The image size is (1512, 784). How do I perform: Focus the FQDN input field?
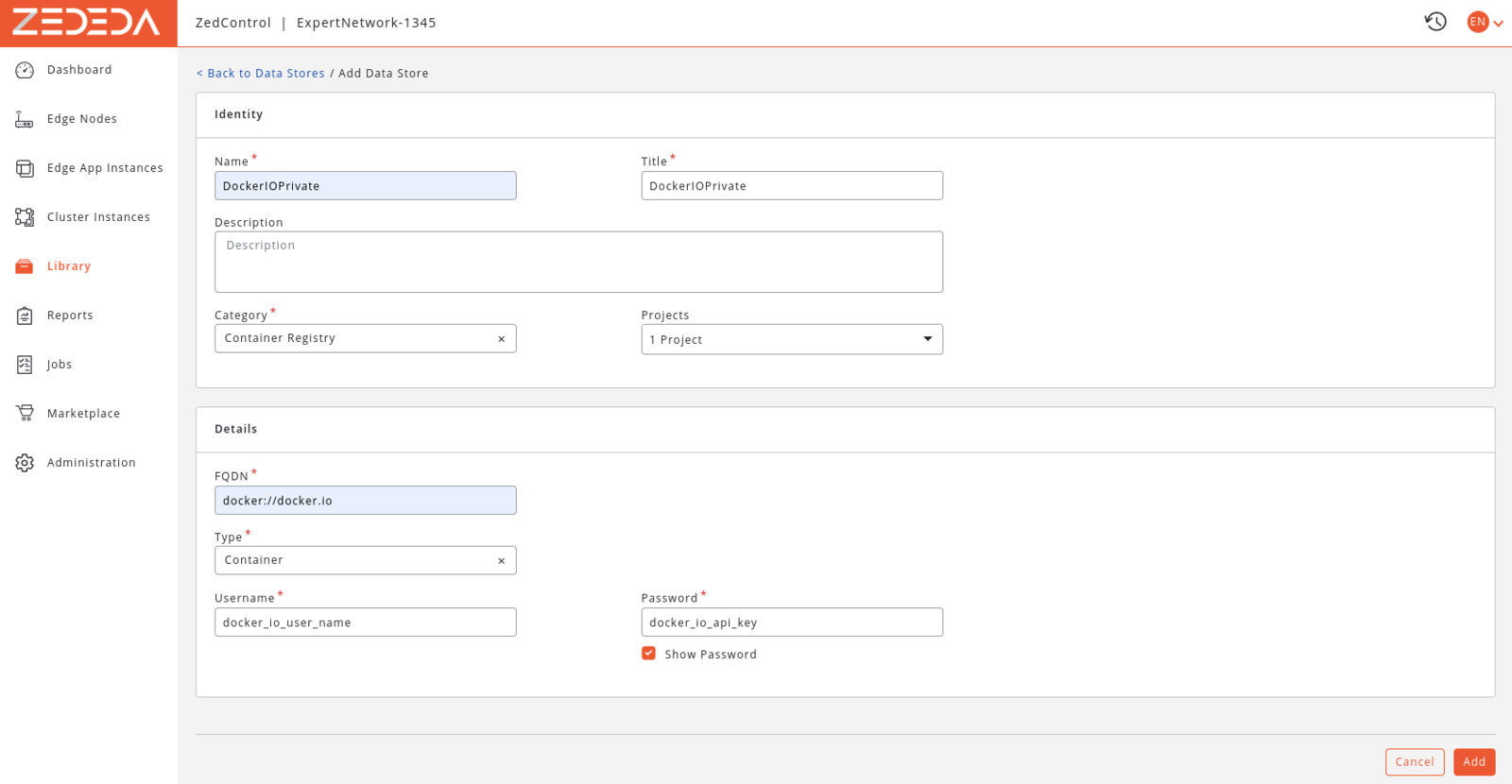365,501
